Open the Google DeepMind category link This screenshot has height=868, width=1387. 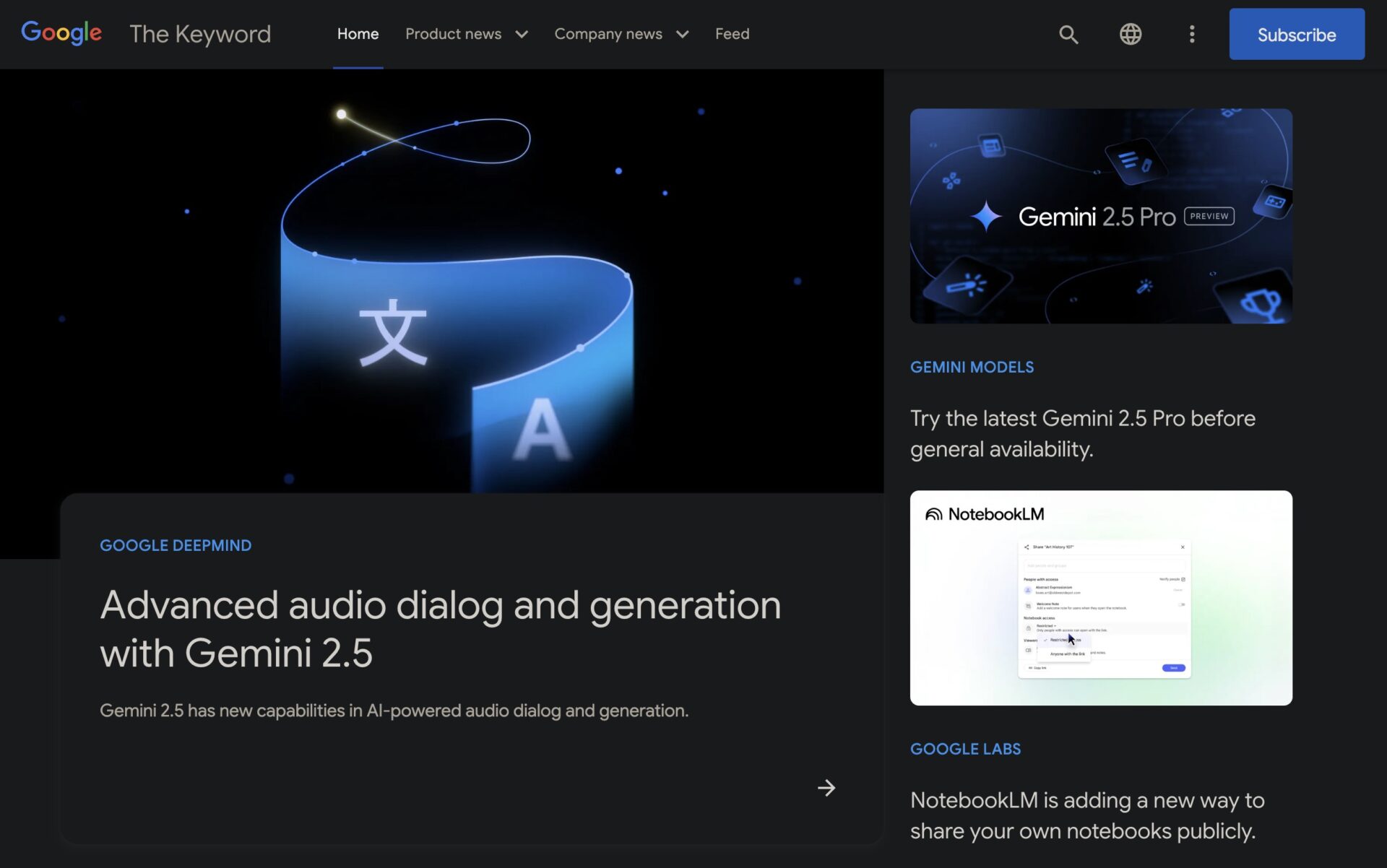[176, 545]
